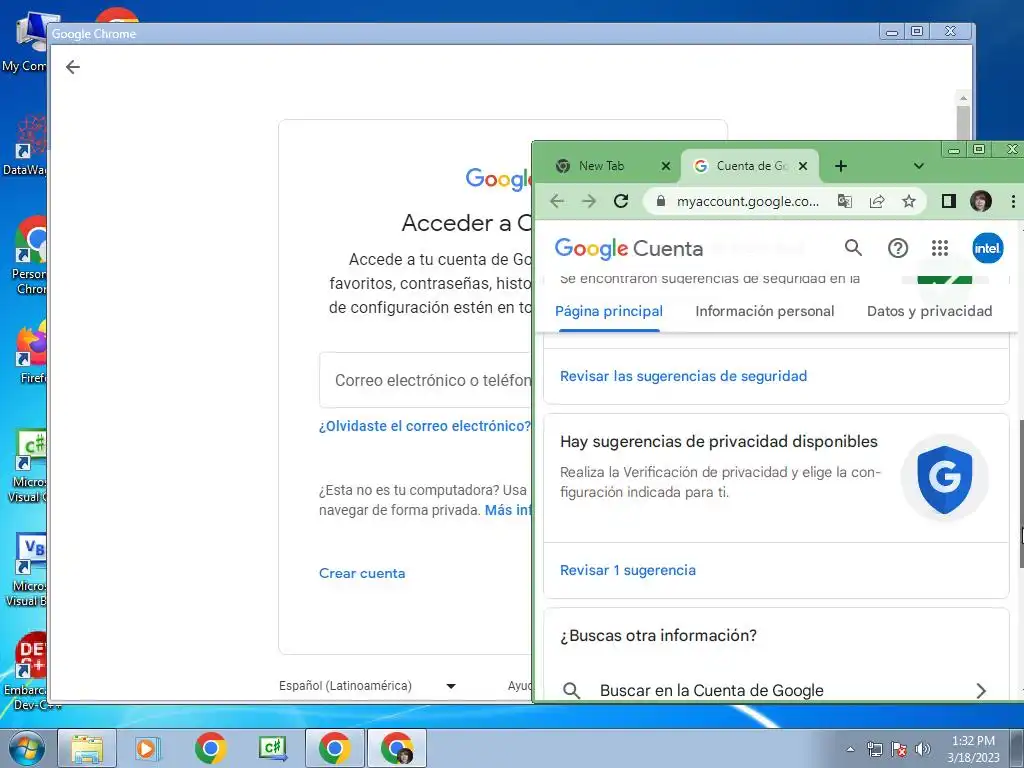This screenshot has height=768, width=1024.
Task: Click the Intel account avatar
Action: pyautogui.click(x=987, y=248)
